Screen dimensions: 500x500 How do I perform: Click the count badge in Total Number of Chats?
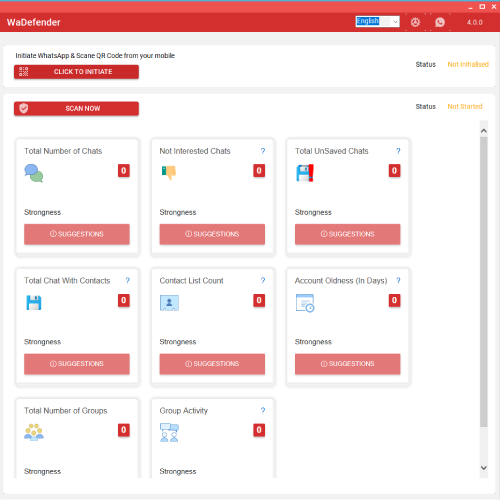click(x=124, y=171)
